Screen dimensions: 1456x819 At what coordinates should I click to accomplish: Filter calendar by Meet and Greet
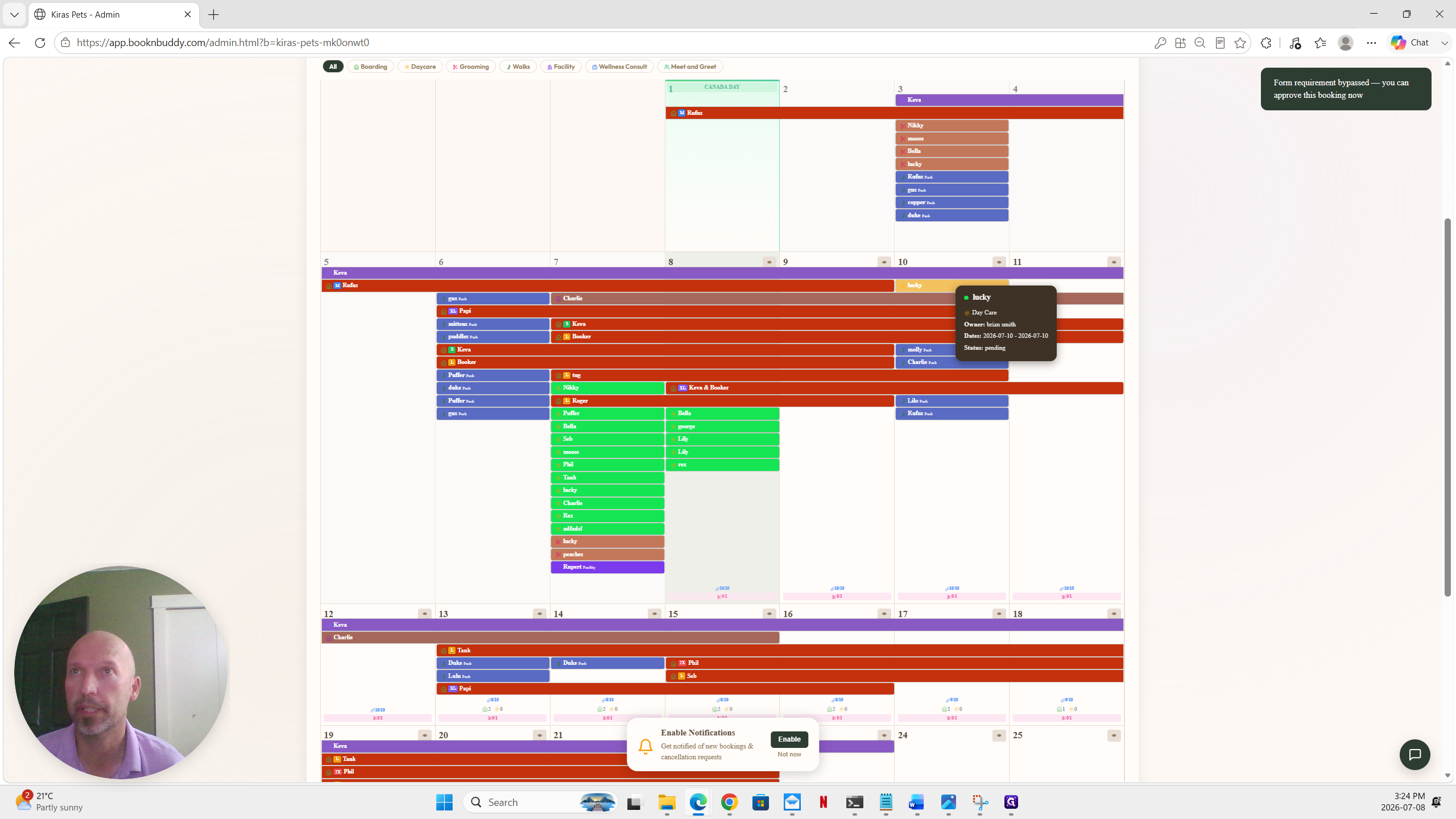coord(690,67)
